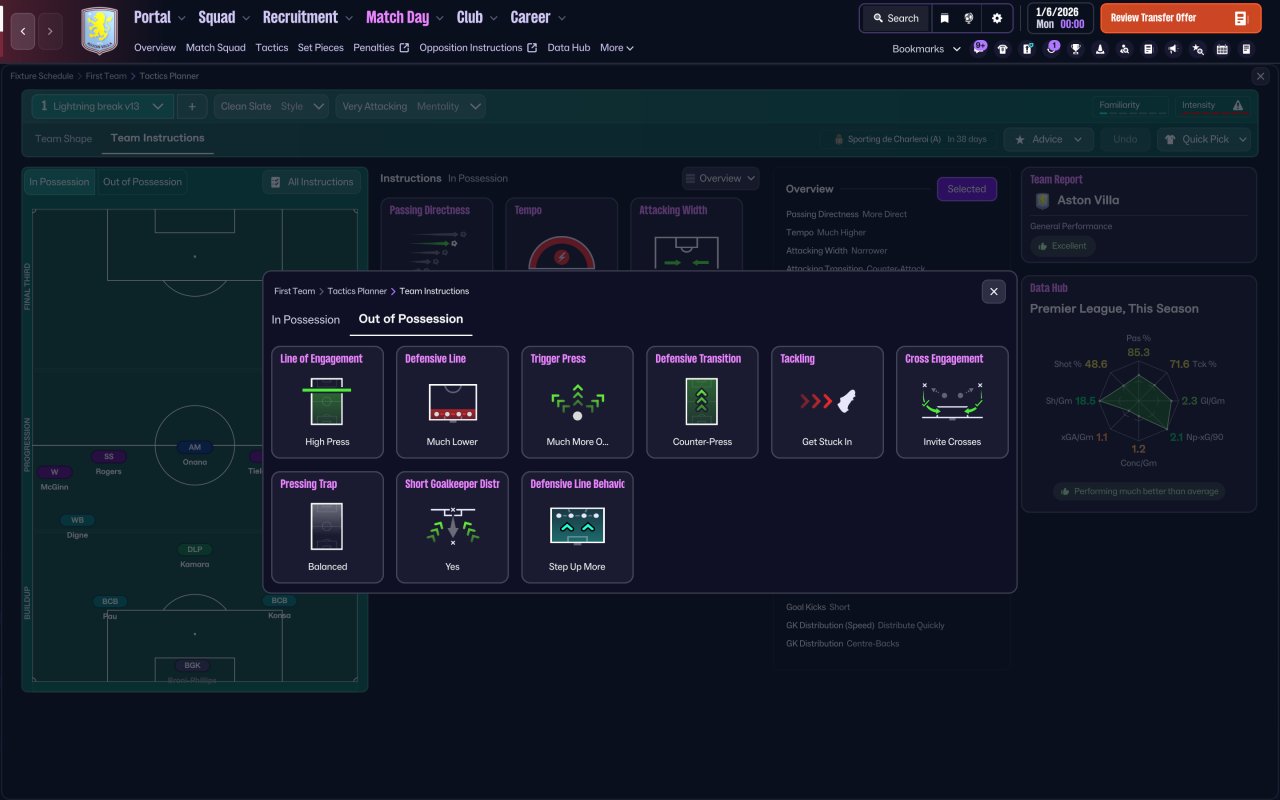1280x800 pixels.
Task: Open the calendar icon in the bookmarks row
Action: pyautogui.click(x=1222, y=49)
